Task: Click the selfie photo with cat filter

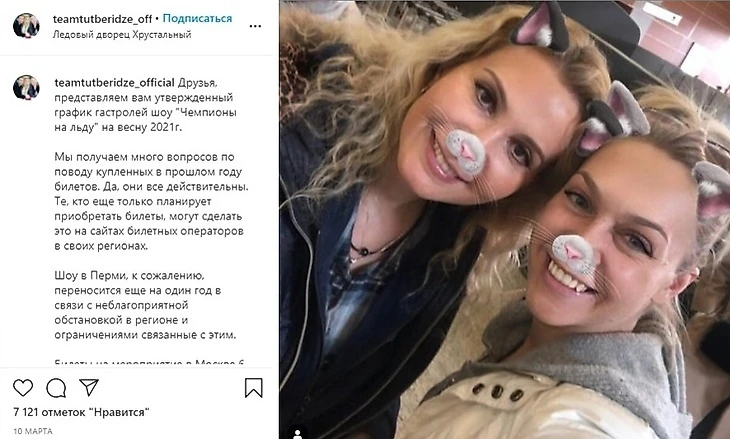Action: (x=505, y=219)
